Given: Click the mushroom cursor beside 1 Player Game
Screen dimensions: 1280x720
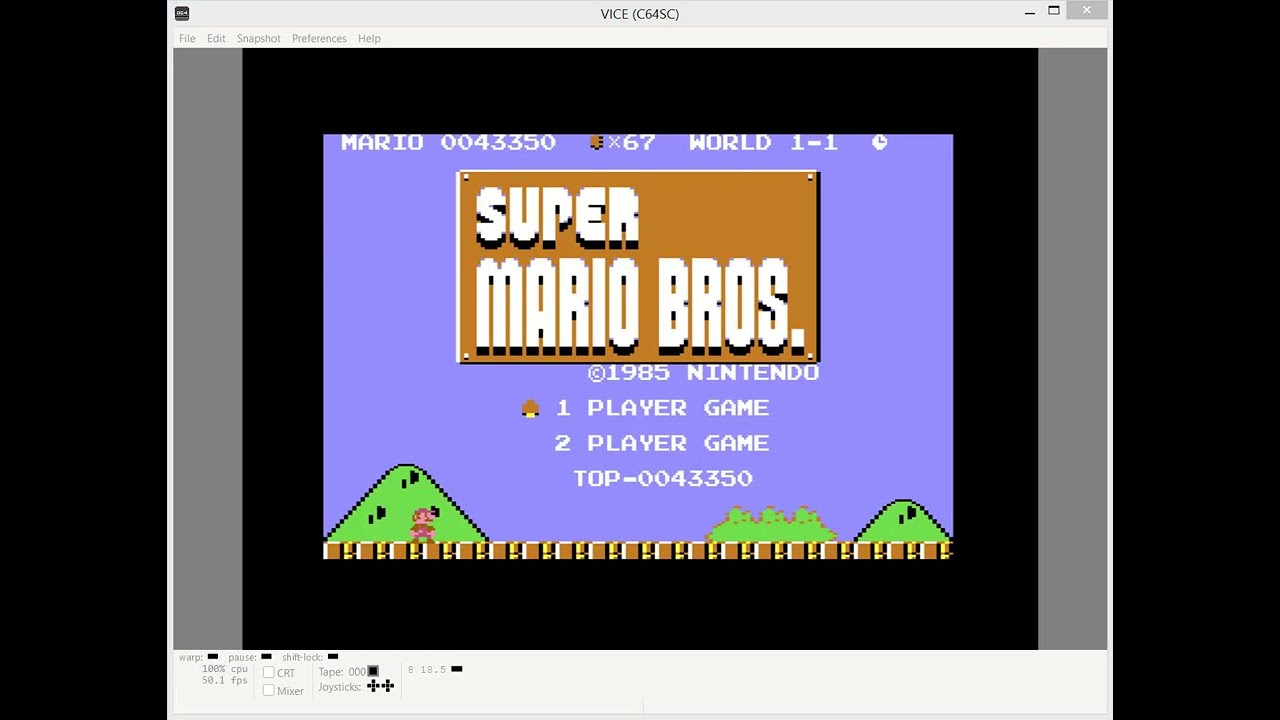Looking at the screenshot, I should point(531,408).
